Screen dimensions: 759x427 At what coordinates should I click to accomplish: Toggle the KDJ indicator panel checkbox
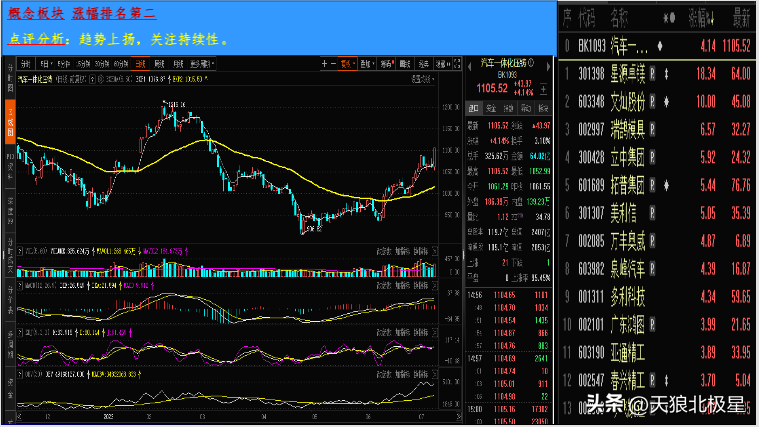point(20,332)
